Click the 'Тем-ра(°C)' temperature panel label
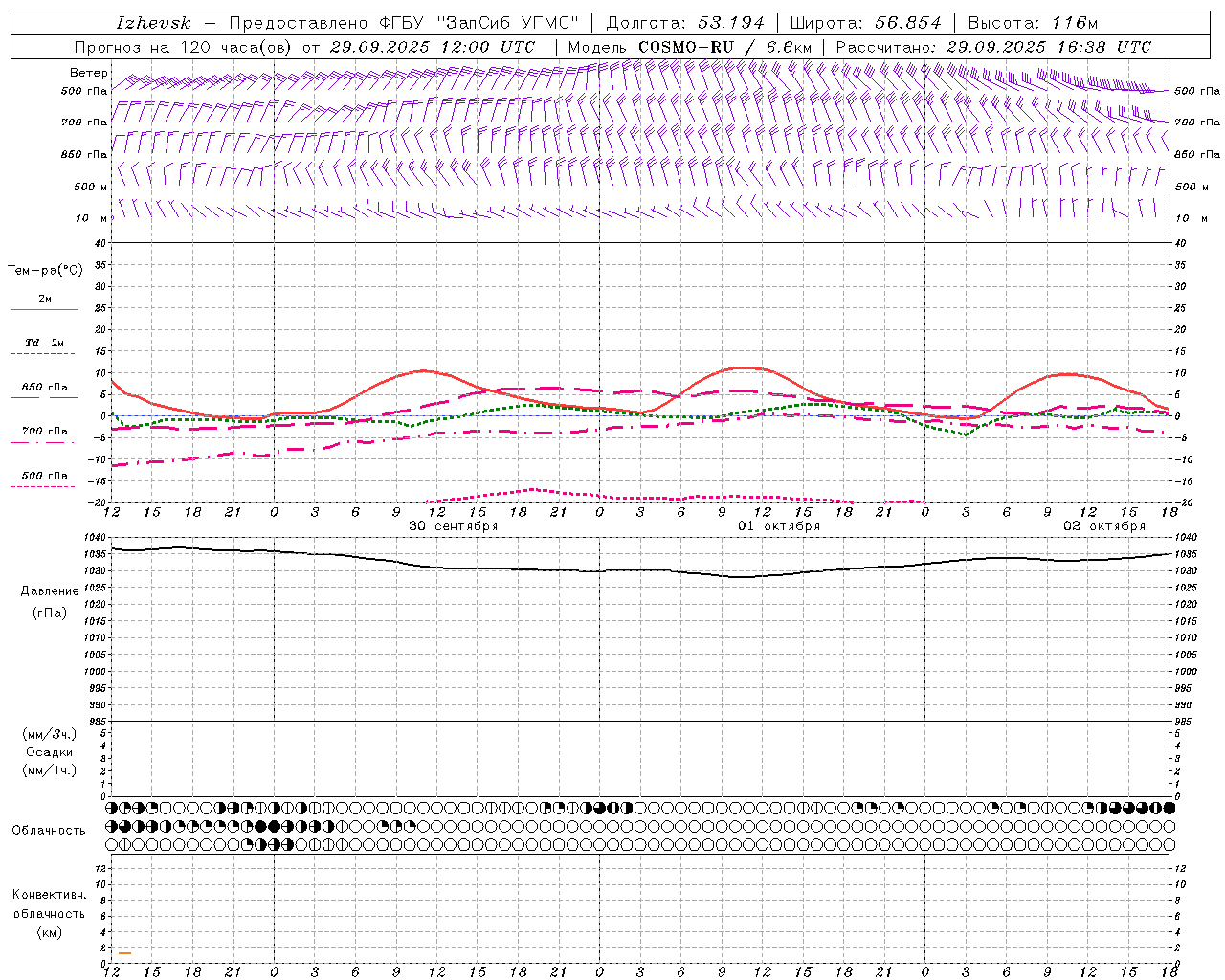This screenshot has width=1225, height=980. point(45,271)
